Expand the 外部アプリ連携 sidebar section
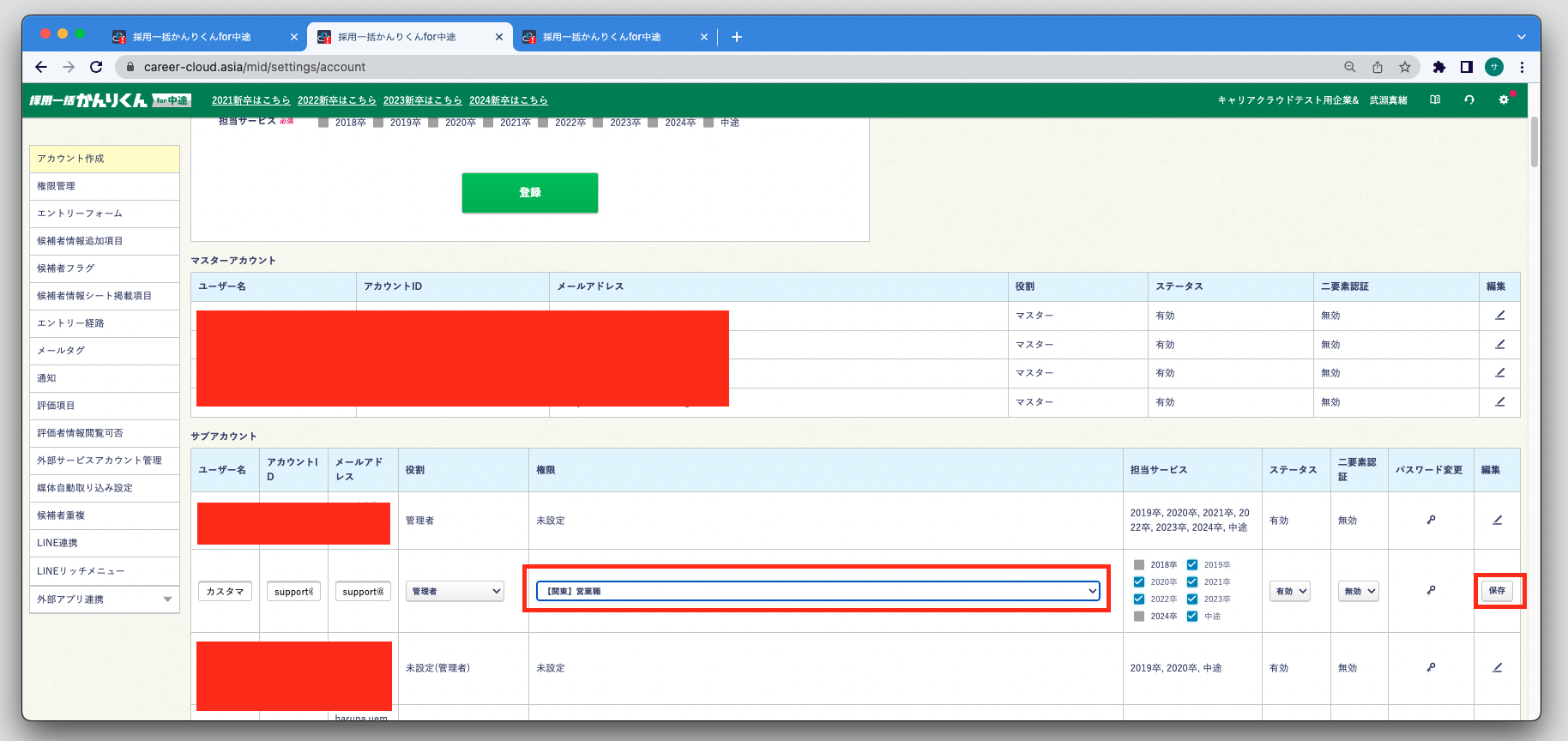The height and width of the screenshot is (741, 1568). click(x=105, y=599)
